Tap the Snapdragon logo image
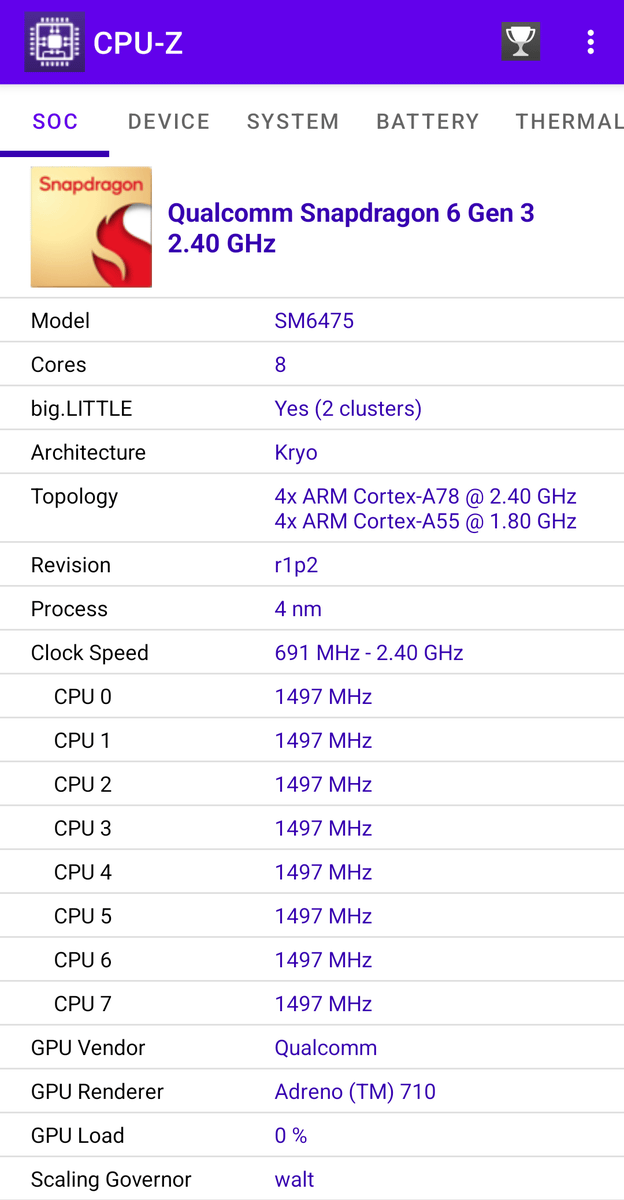 [91, 227]
